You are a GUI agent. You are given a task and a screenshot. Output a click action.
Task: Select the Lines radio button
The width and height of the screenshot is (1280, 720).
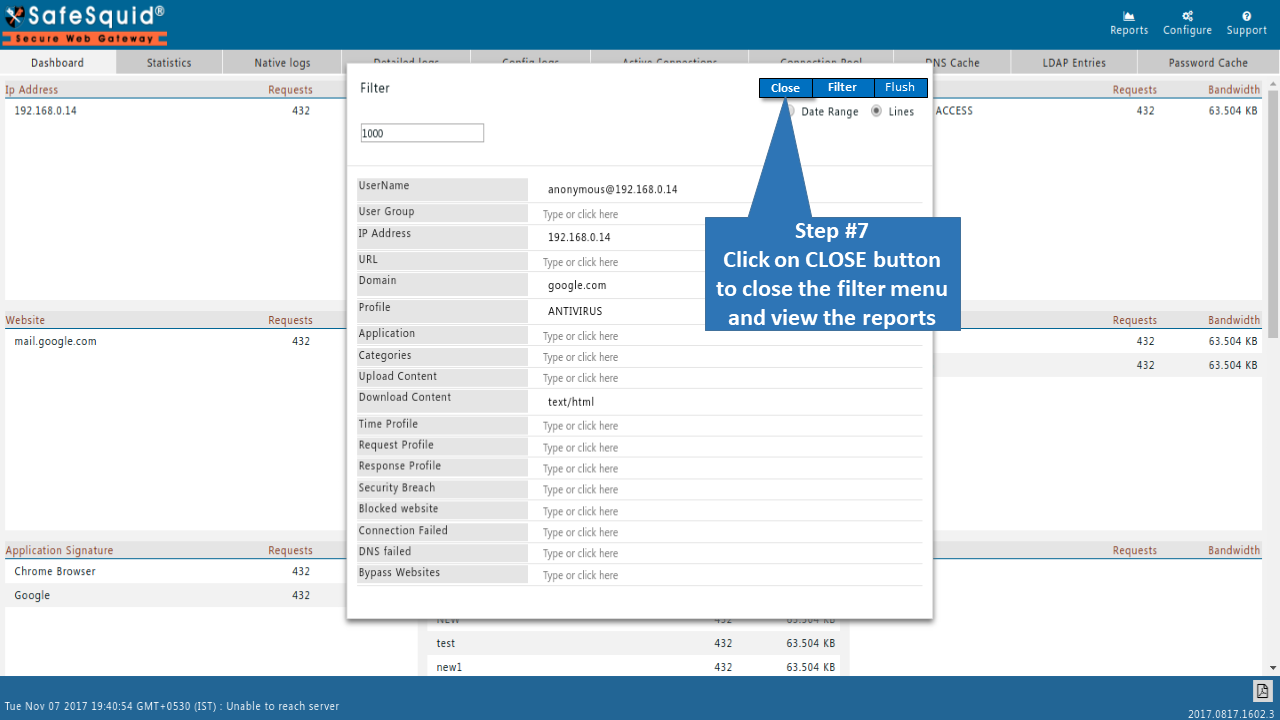click(x=877, y=111)
